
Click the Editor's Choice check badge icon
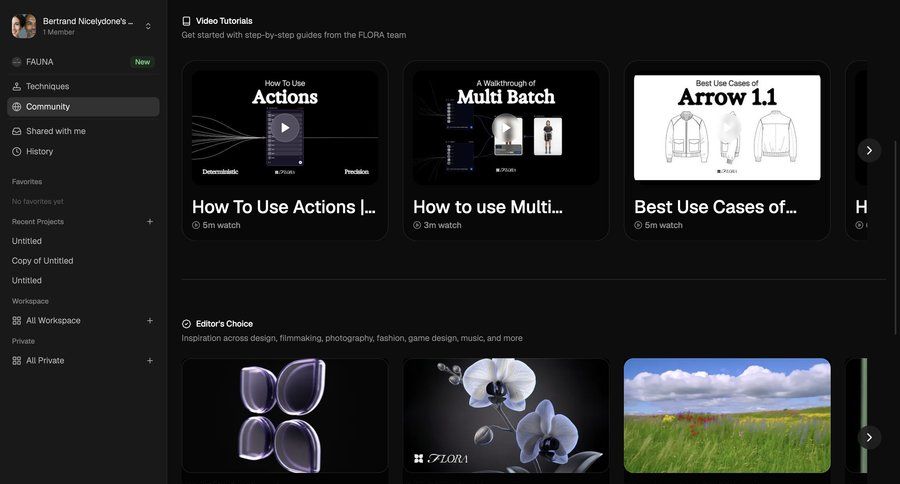click(x=186, y=324)
